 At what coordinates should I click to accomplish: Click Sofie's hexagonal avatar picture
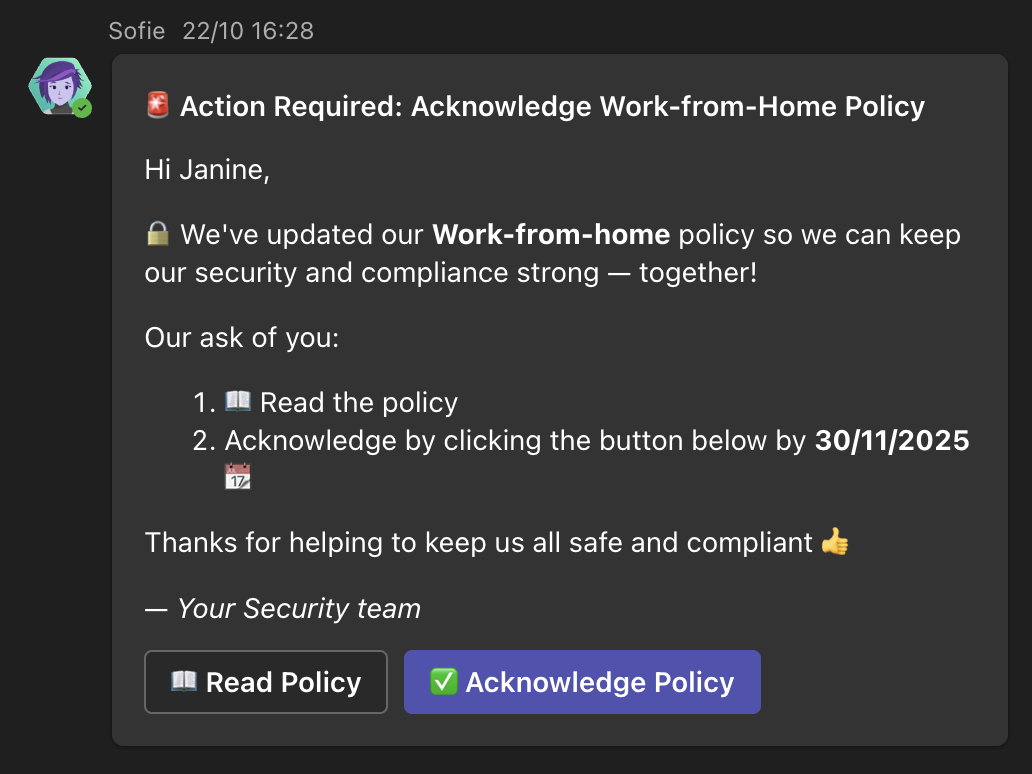[59, 86]
